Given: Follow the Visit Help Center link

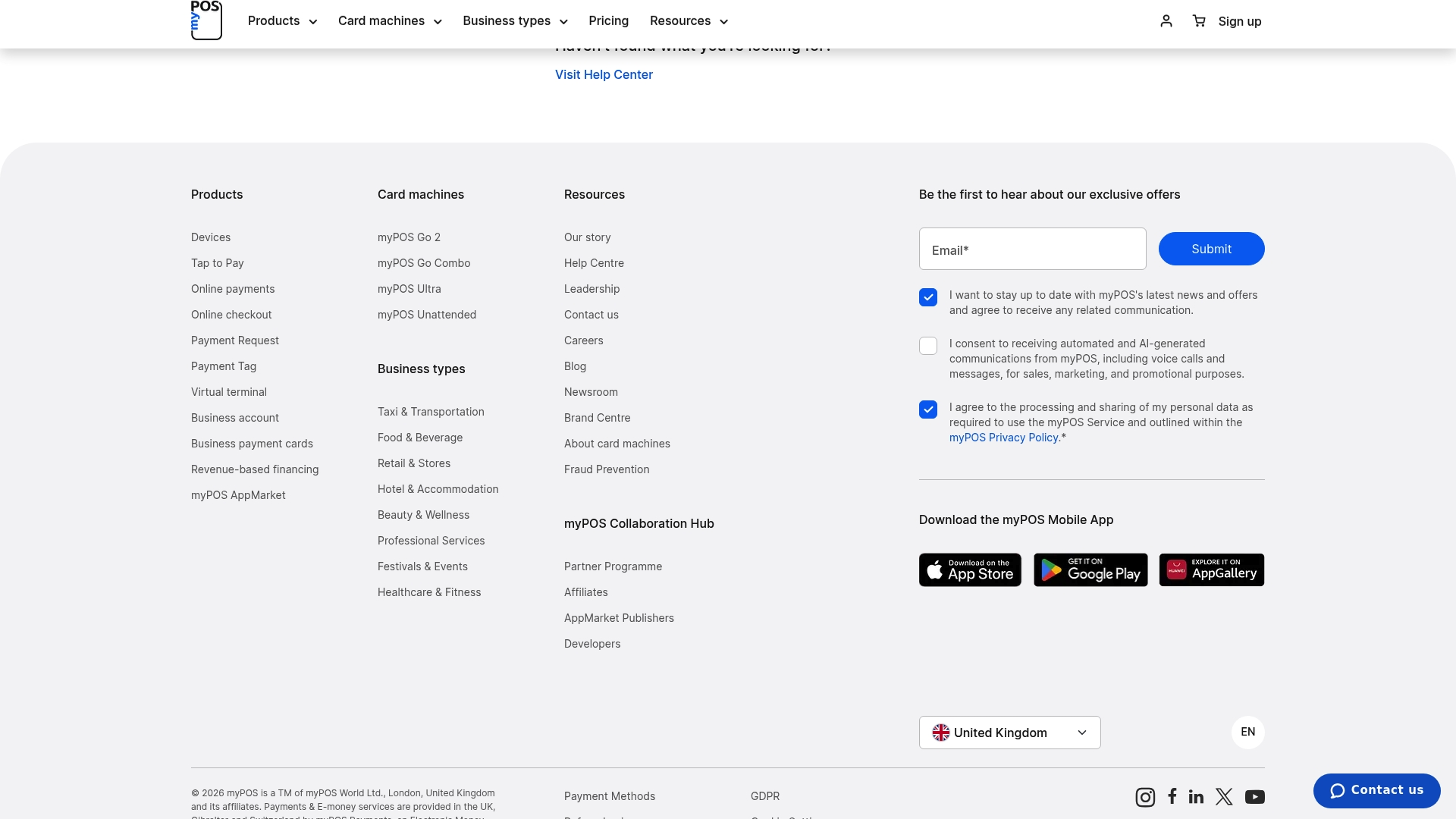Looking at the screenshot, I should click(604, 74).
